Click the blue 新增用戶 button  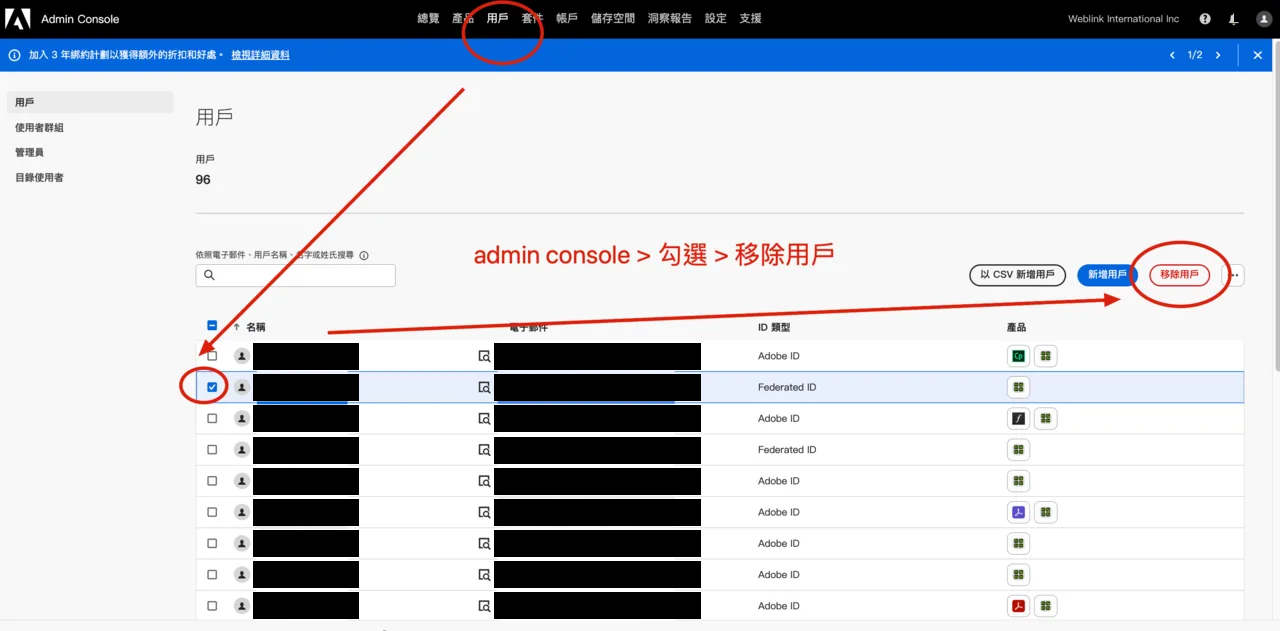coord(1107,275)
